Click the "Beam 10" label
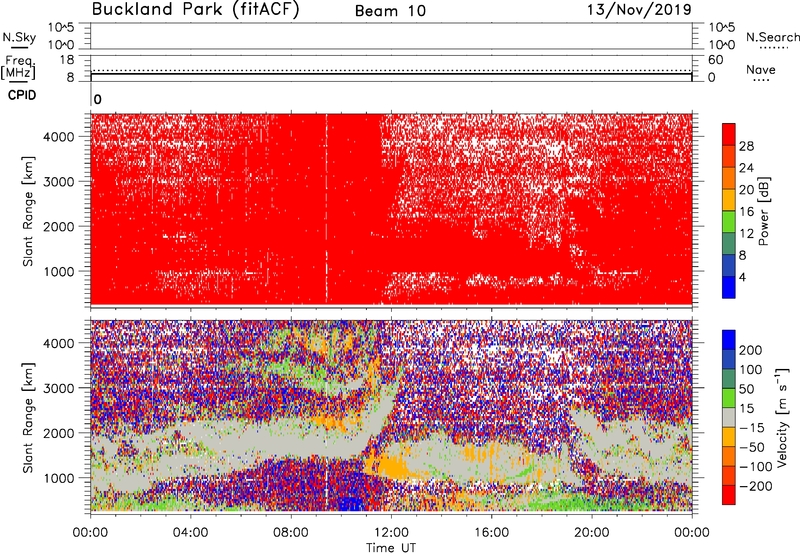800x554 pixels. point(390,11)
